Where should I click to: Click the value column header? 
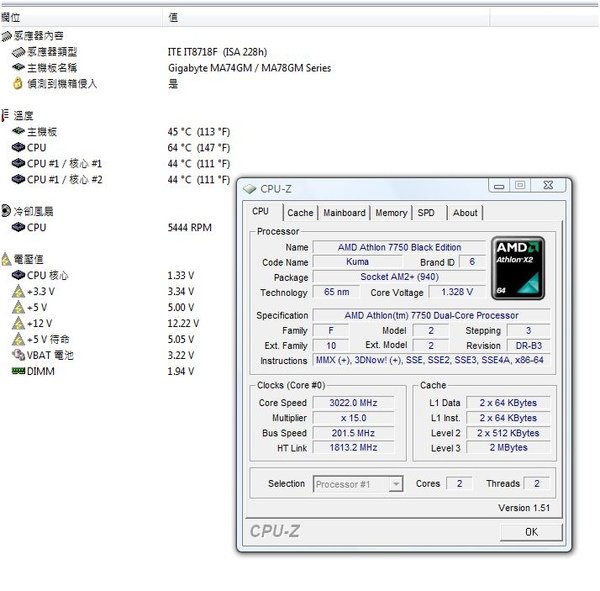click(x=327, y=18)
